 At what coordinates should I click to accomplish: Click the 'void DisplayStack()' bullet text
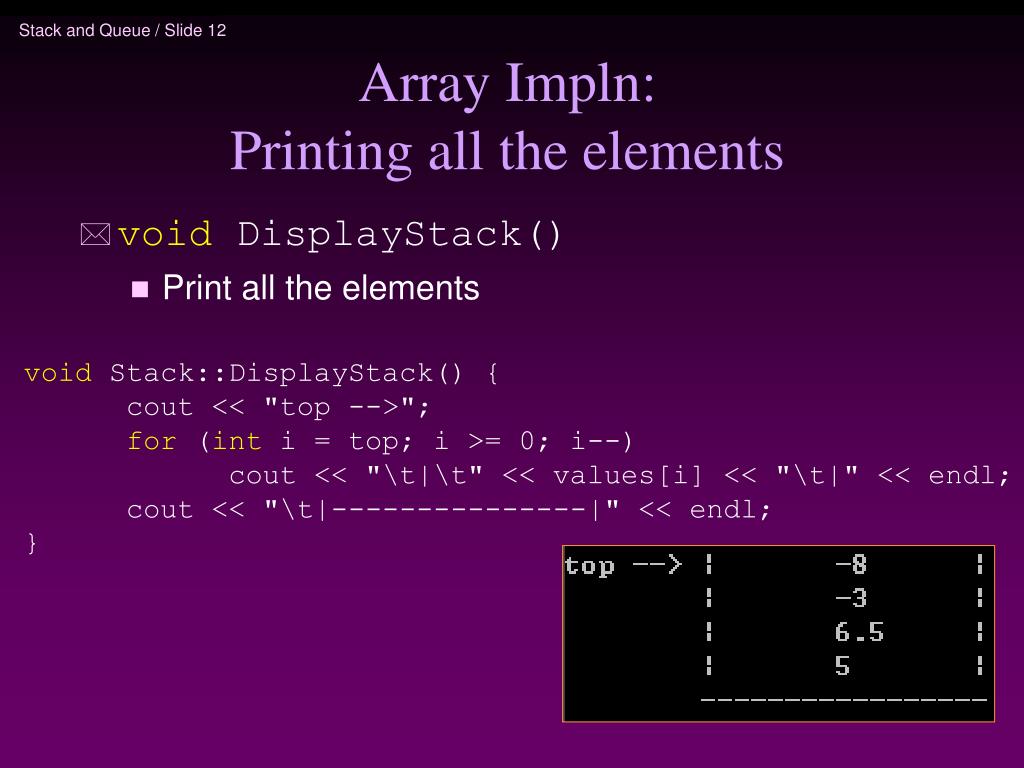(x=340, y=235)
